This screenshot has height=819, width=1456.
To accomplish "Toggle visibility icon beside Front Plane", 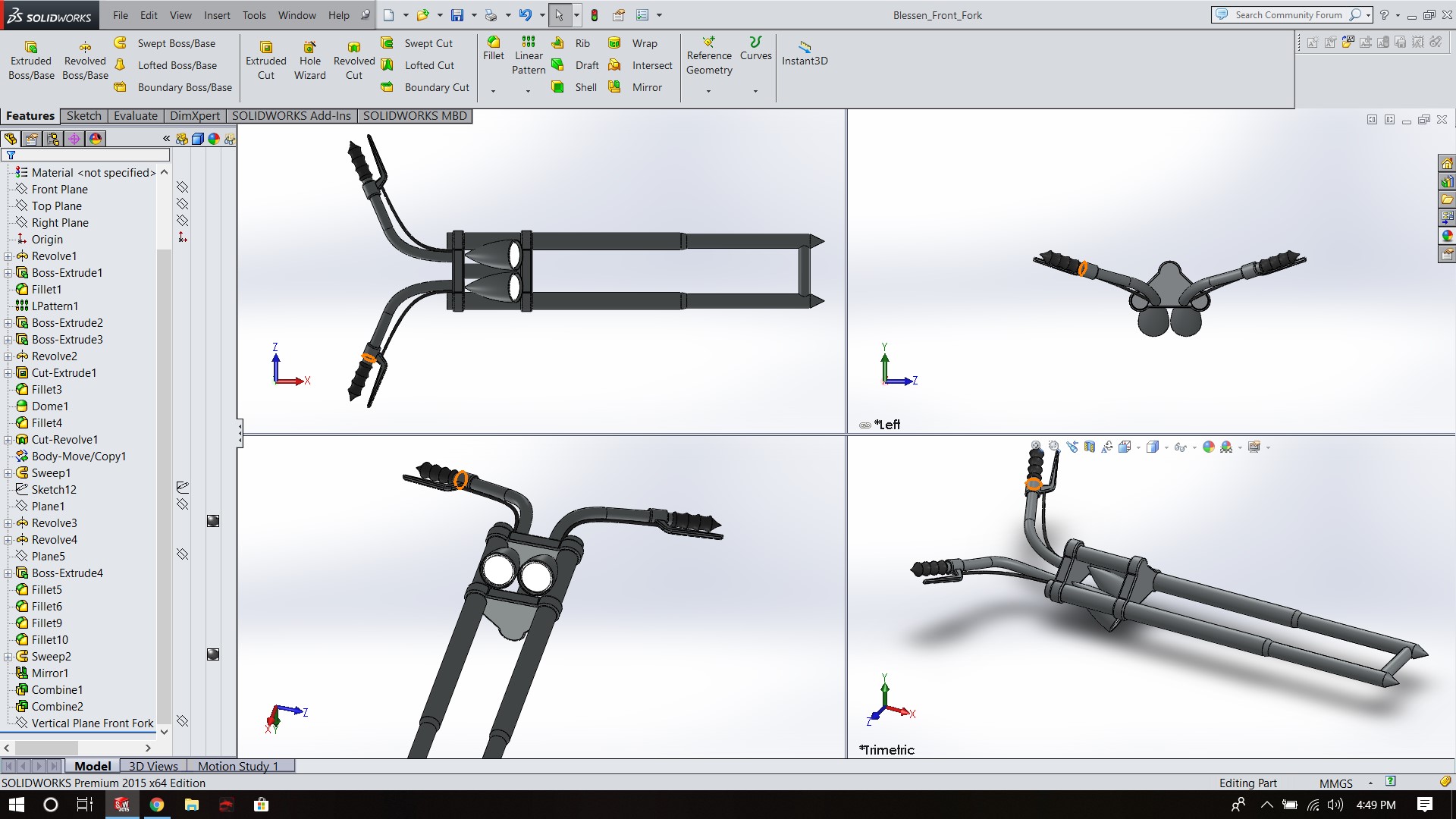I will click(182, 187).
